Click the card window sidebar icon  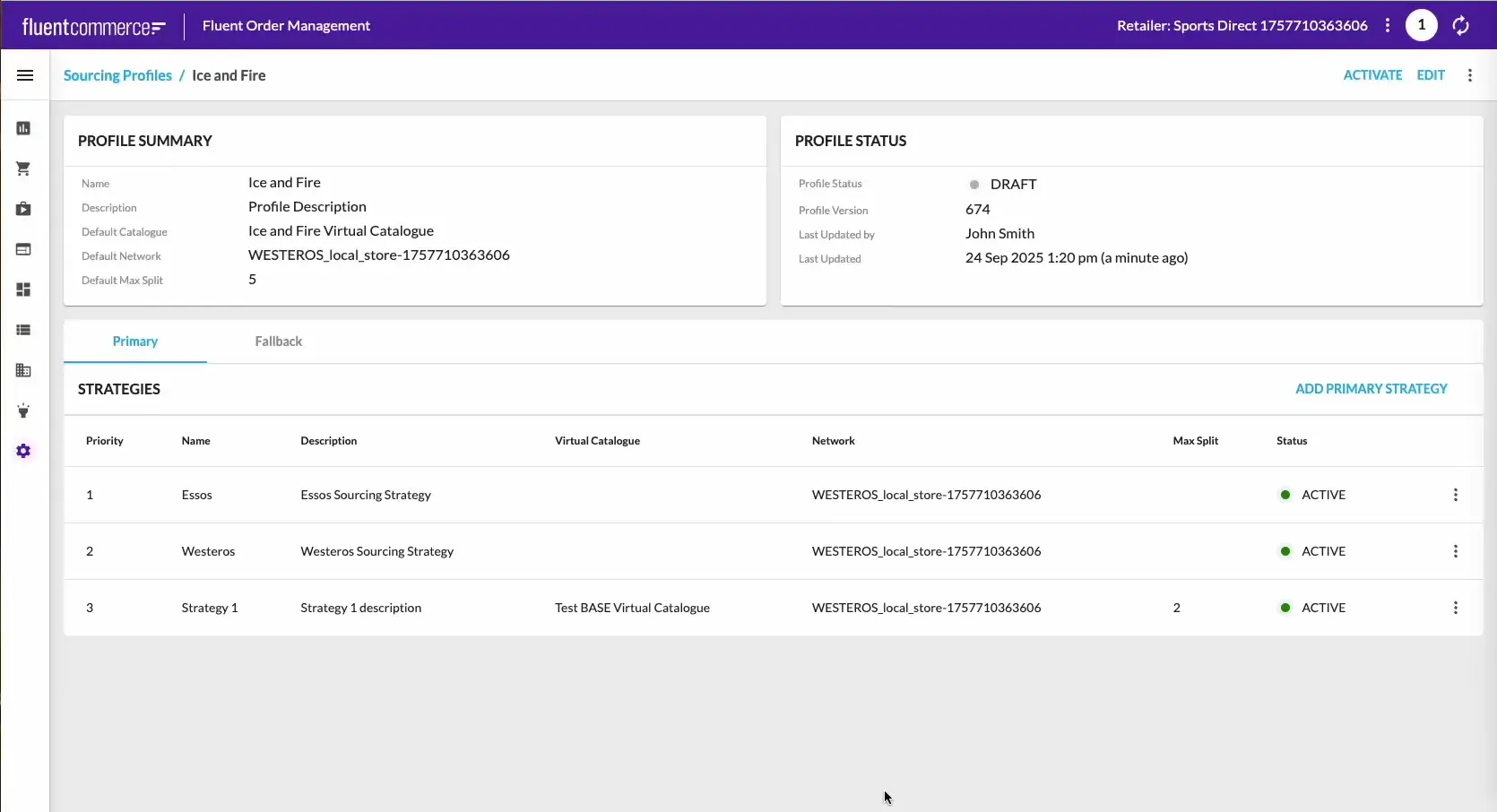coord(24,249)
